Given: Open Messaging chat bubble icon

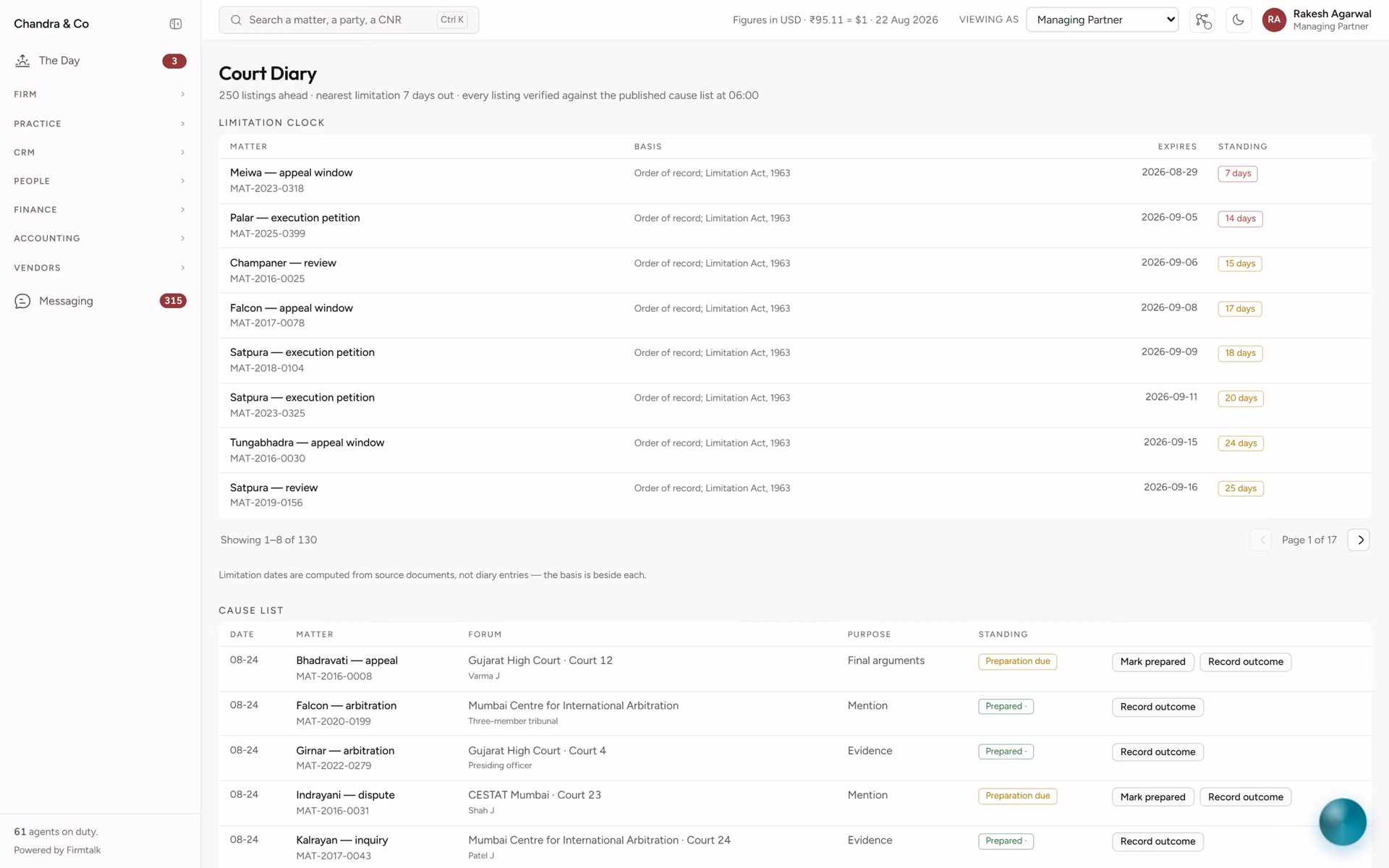Looking at the screenshot, I should click(x=22, y=301).
